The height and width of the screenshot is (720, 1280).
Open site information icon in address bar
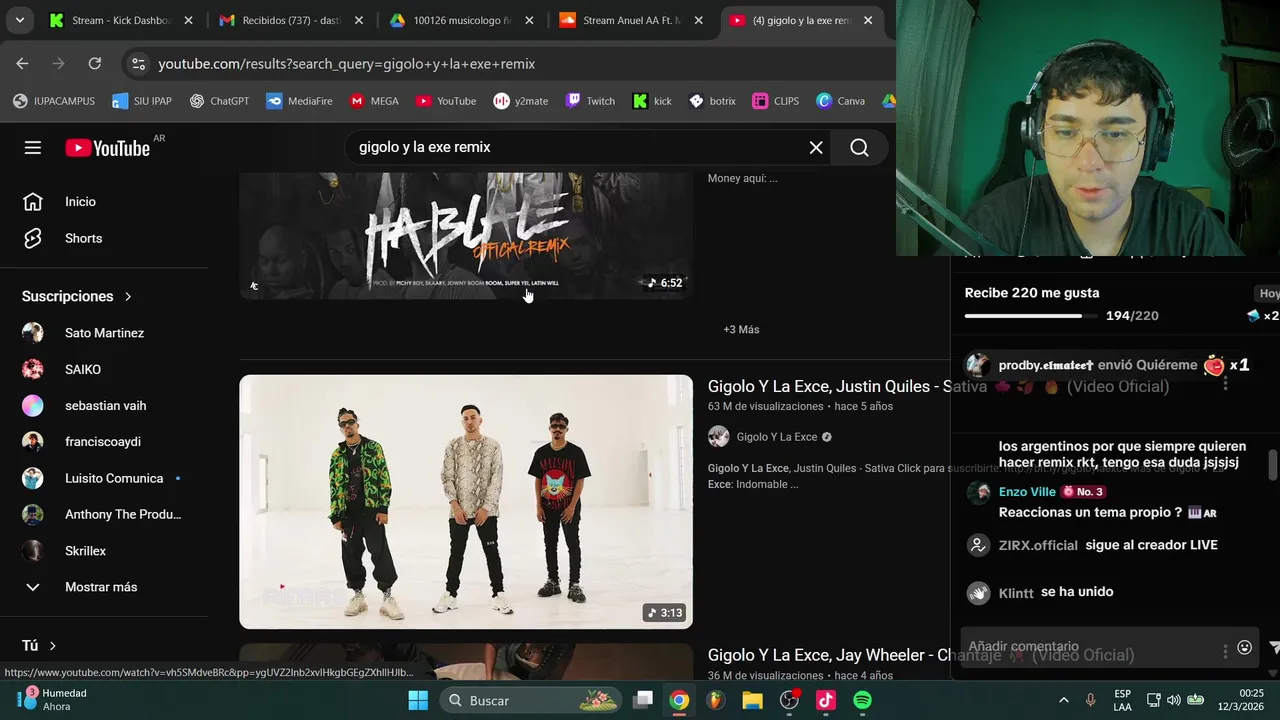pyautogui.click(x=138, y=64)
